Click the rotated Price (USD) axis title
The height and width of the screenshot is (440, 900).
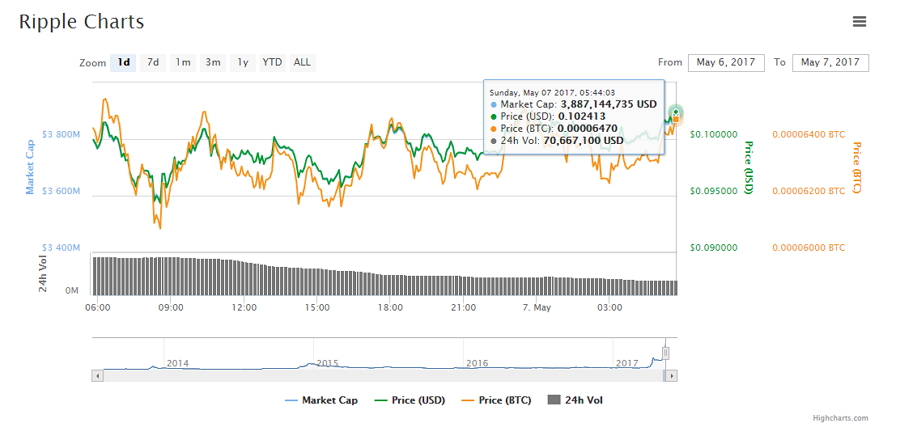[748, 168]
